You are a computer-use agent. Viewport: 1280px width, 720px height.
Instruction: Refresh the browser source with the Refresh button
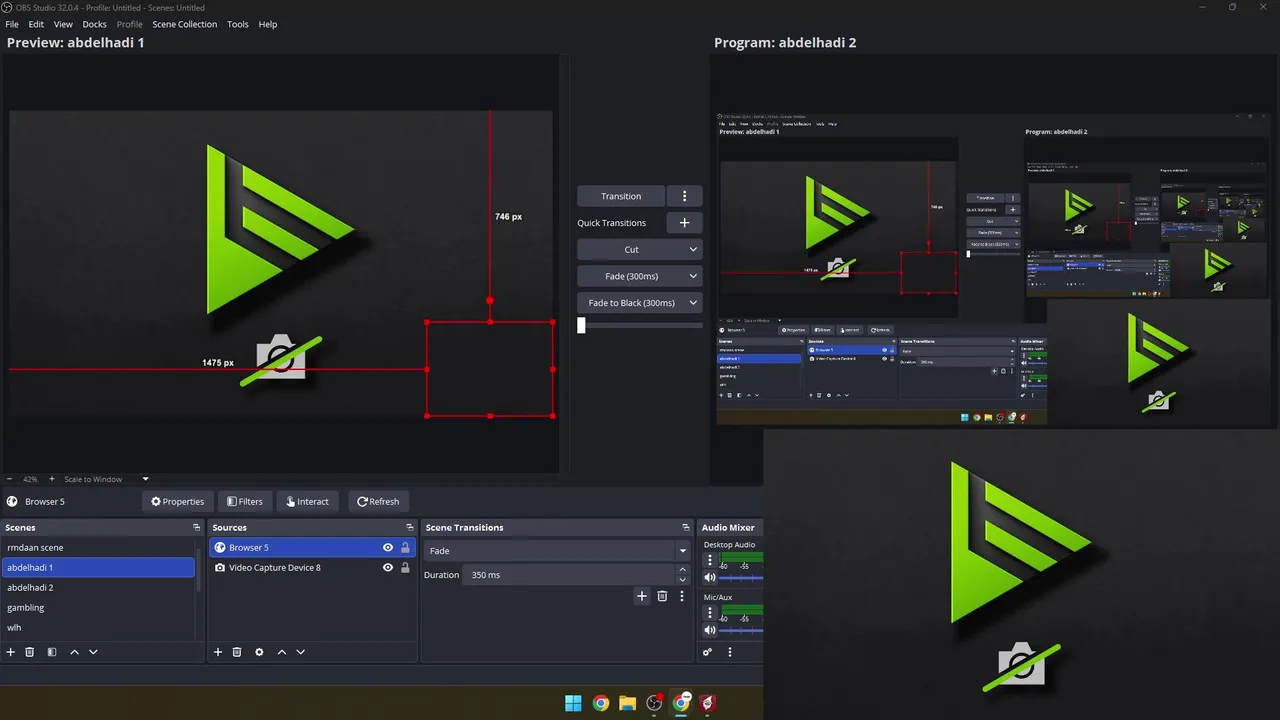click(x=378, y=502)
